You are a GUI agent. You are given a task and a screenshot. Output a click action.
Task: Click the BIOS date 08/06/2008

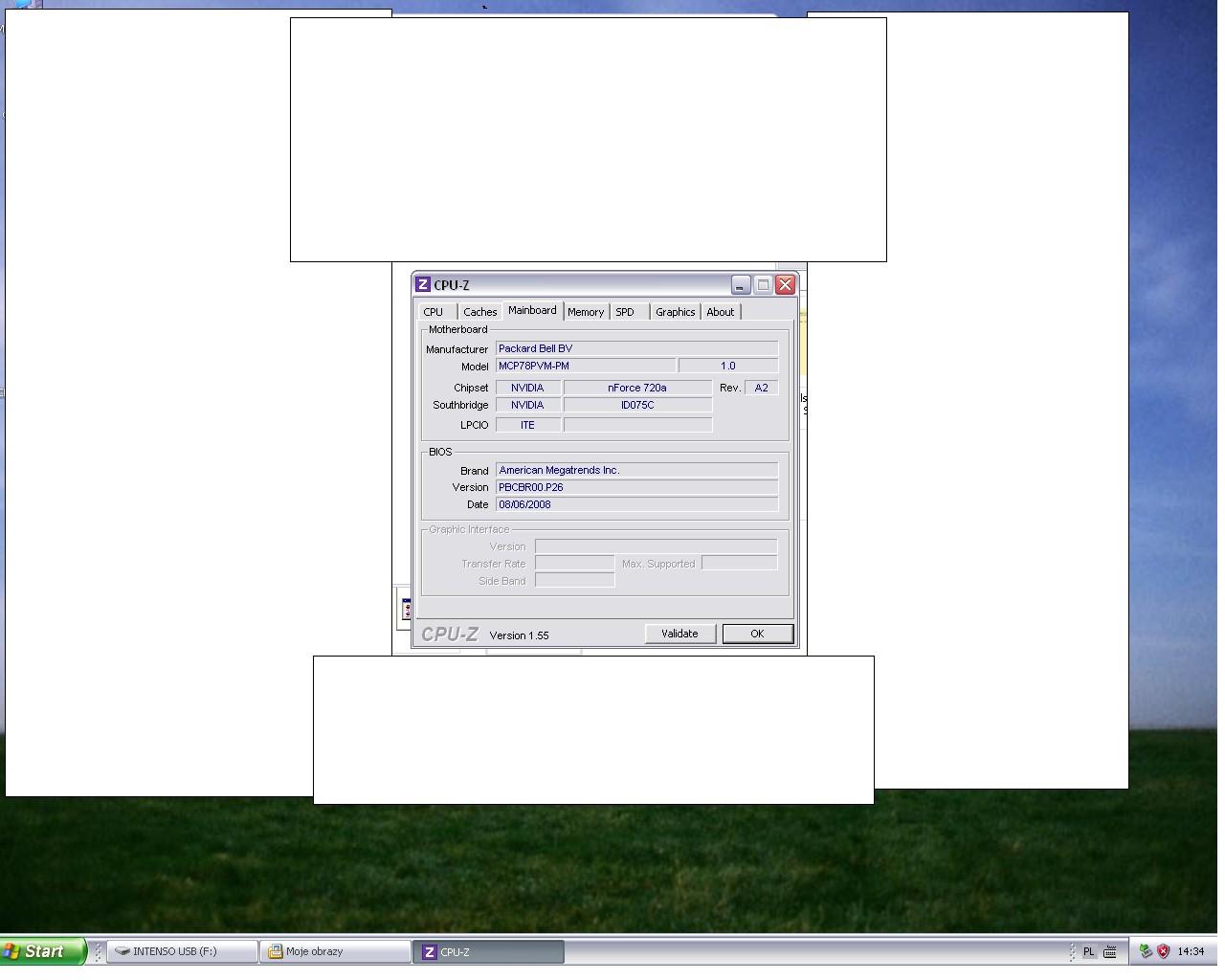click(637, 504)
